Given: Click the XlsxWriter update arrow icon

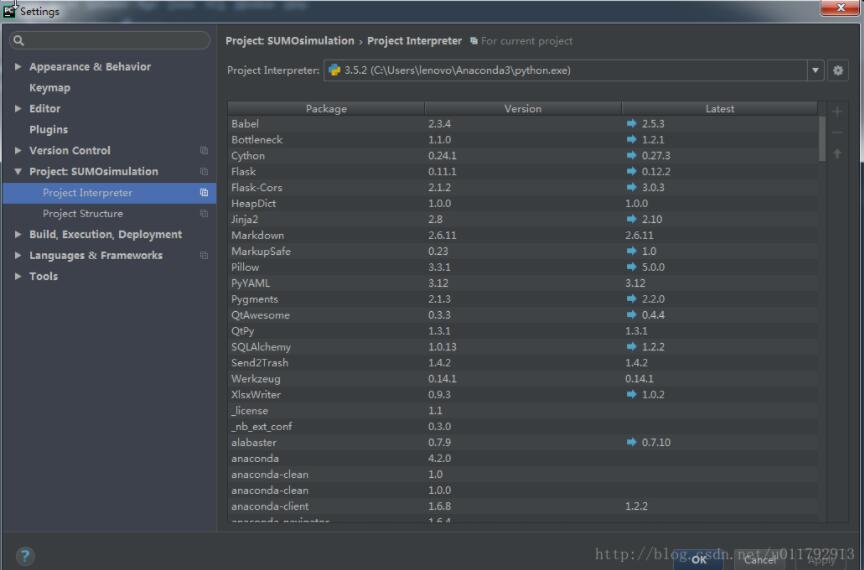Looking at the screenshot, I should (x=631, y=394).
